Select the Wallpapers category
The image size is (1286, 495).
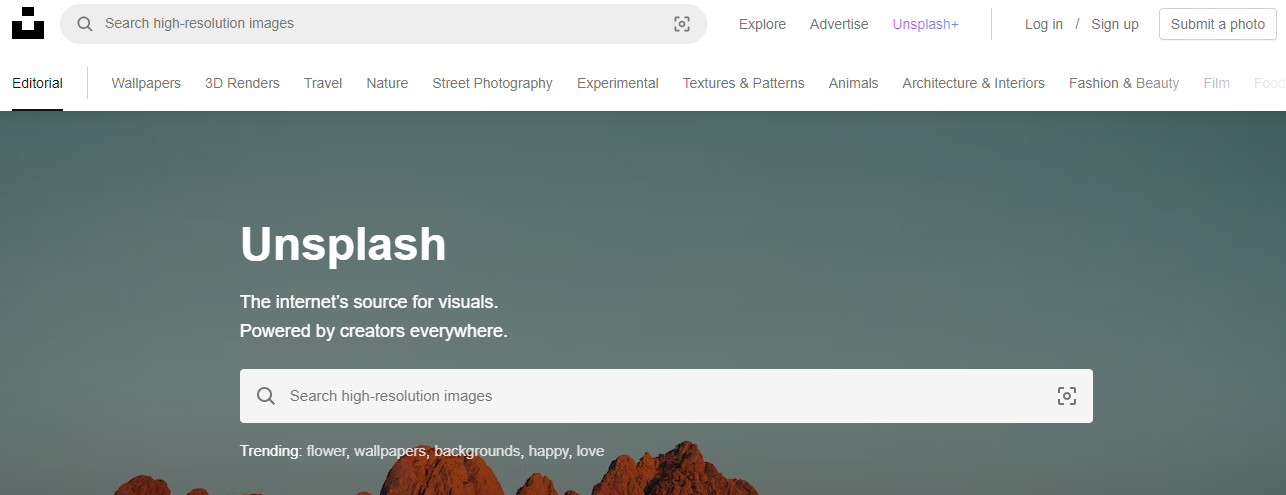146,83
